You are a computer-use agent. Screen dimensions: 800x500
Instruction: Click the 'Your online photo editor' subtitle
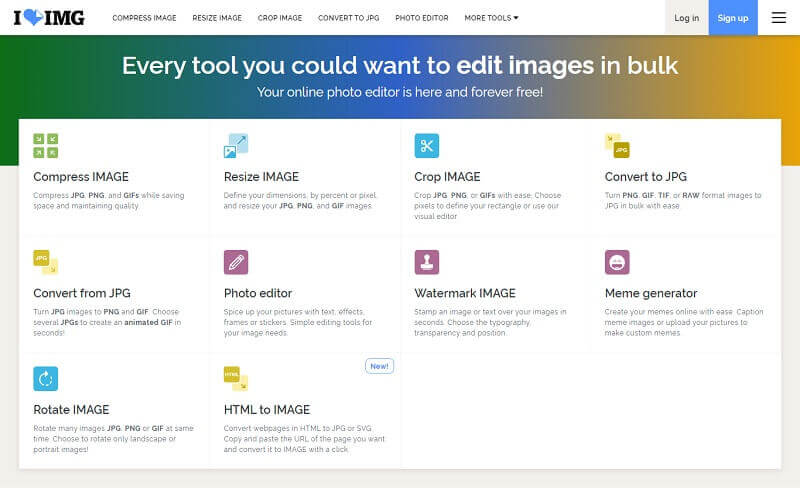tap(399, 92)
